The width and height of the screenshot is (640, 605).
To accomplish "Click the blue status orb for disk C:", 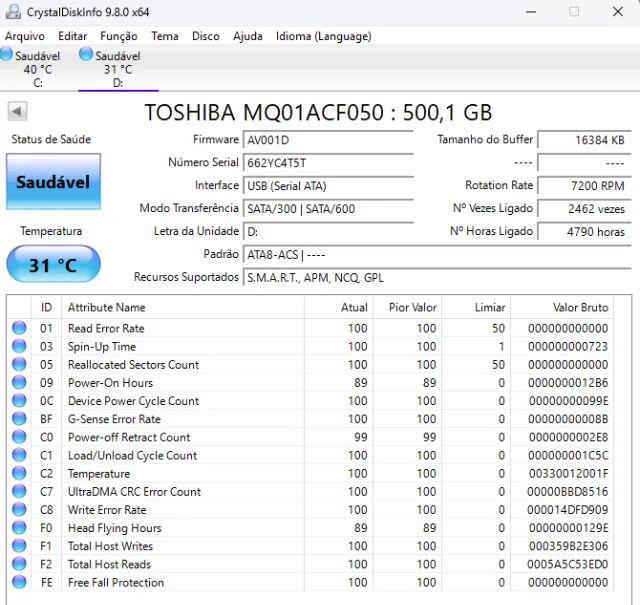I will click(x=6, y=54).
